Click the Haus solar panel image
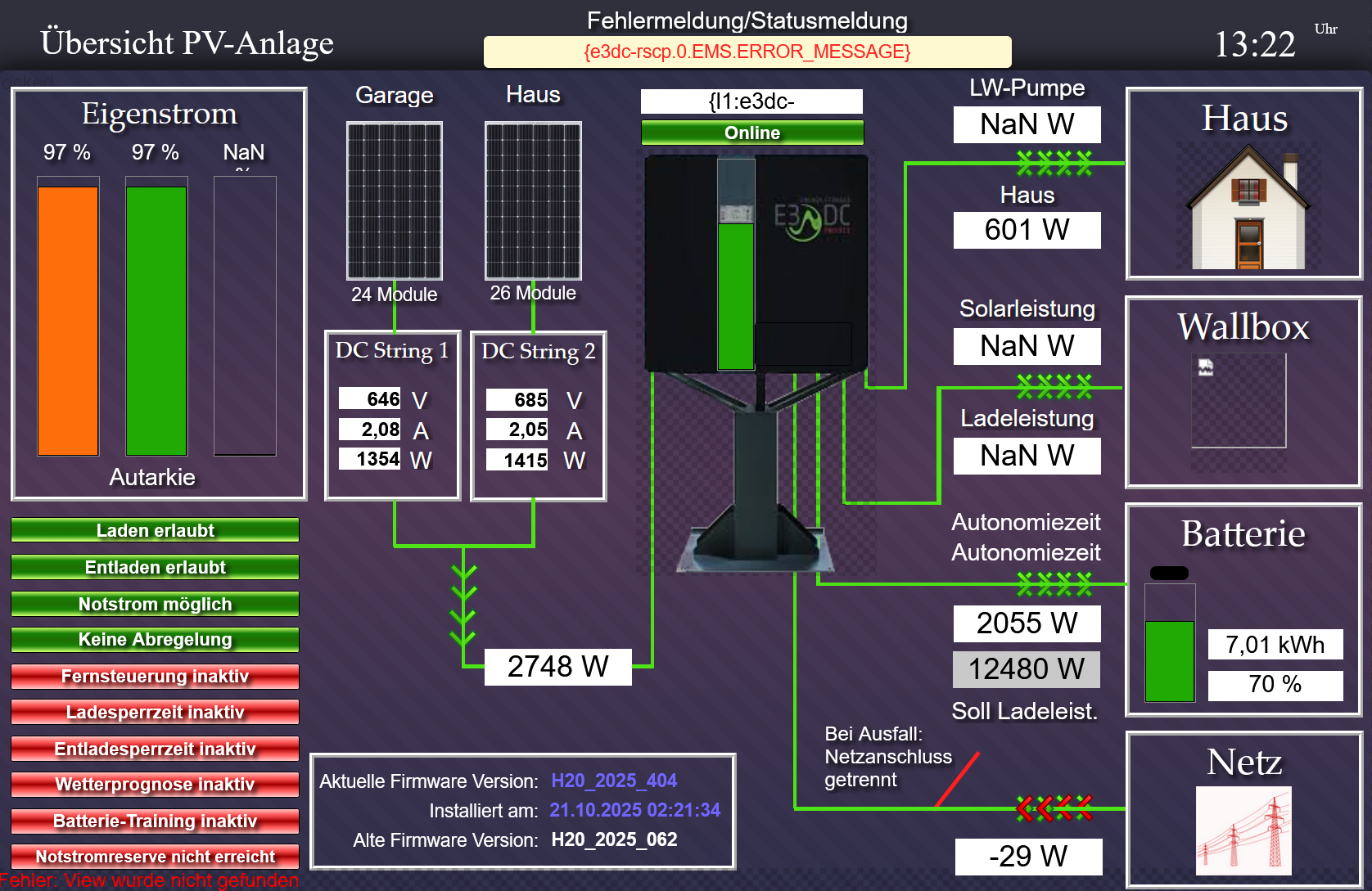Image resolution: width=1372 pixels, height=891 pixels. [533, 200]
